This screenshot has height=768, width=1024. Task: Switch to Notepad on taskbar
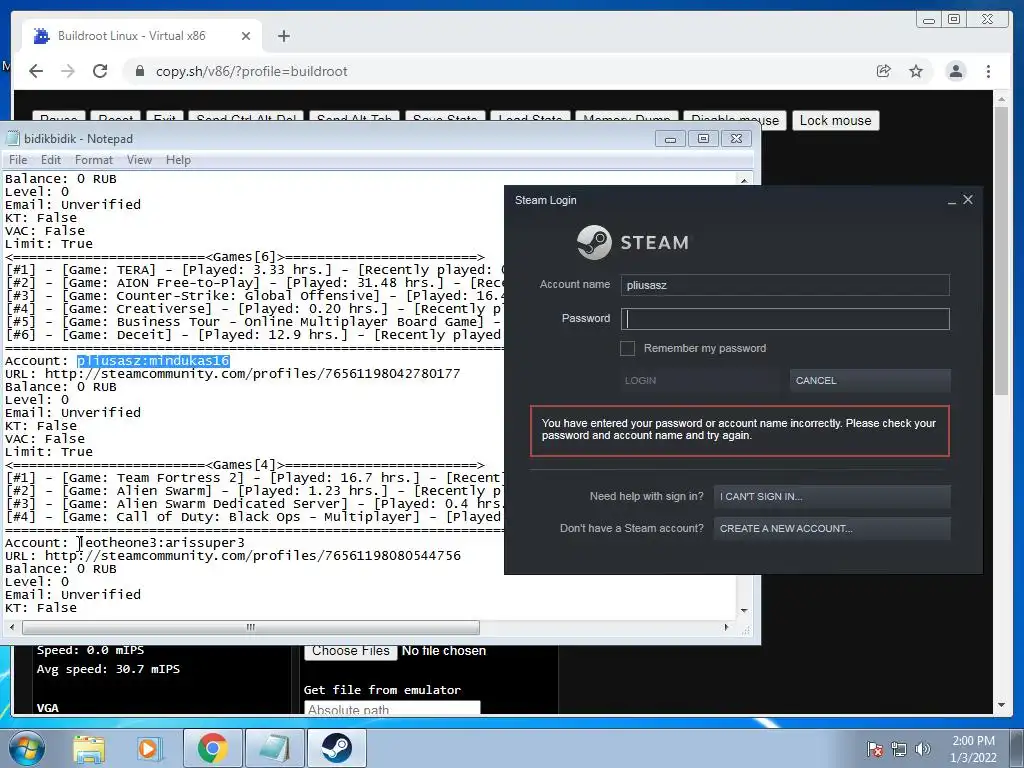(274, 748)
